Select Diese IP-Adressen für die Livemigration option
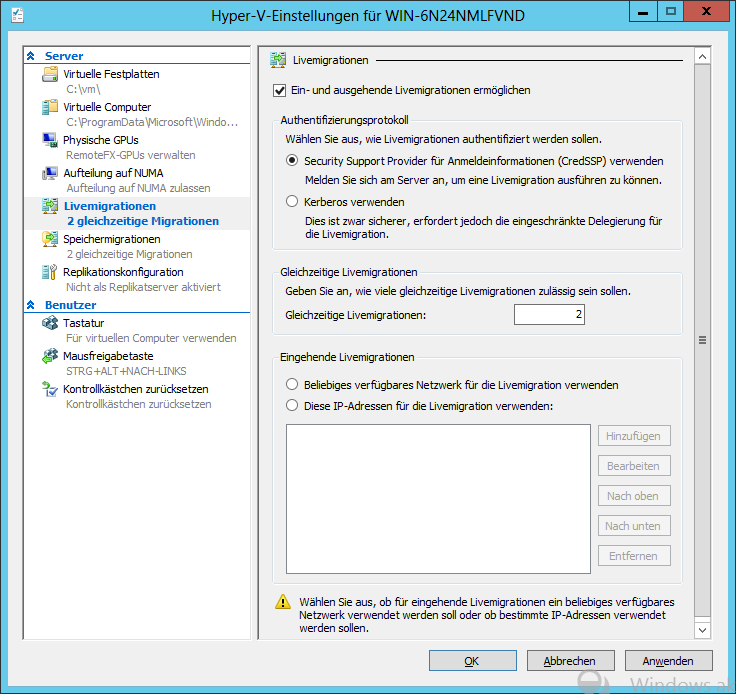This screenshot has width=736, height=694. point(292,406)
